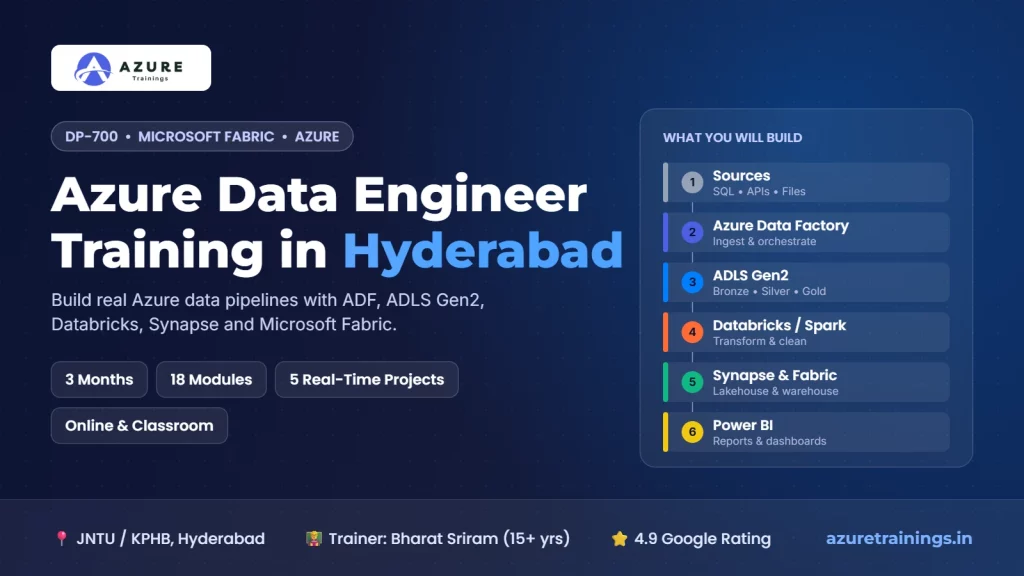Click 'JNTU / KPHB, Hyderabad' text
The height and width of the screenshot is (576, 1024).
point(170,539)
